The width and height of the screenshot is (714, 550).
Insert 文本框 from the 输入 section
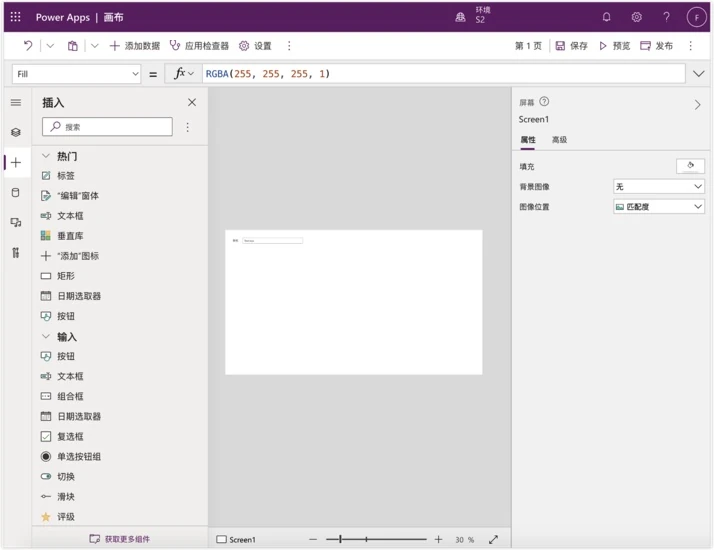tap(62, 376)
